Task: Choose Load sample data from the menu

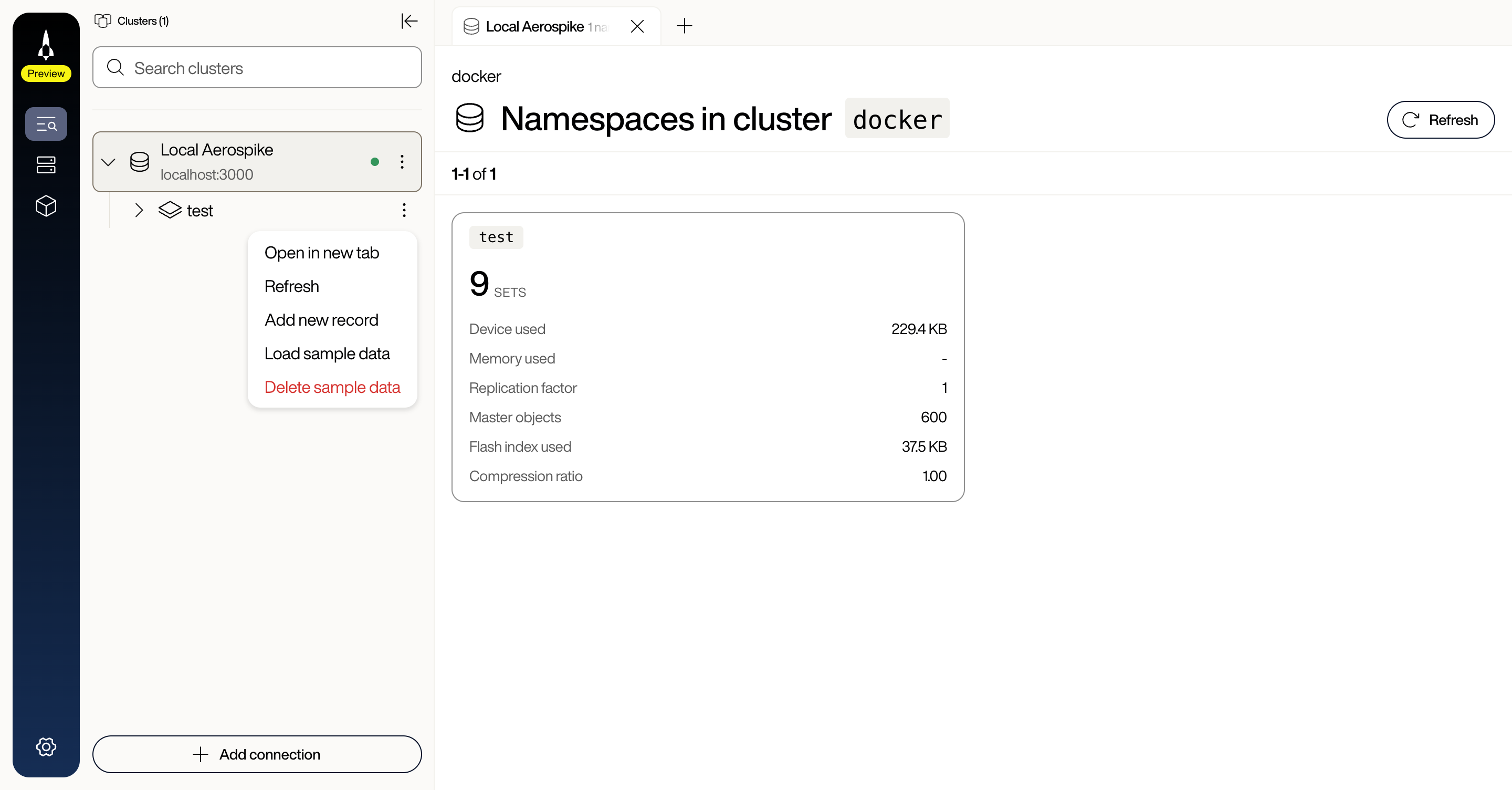Action: [x=327, y=353]
